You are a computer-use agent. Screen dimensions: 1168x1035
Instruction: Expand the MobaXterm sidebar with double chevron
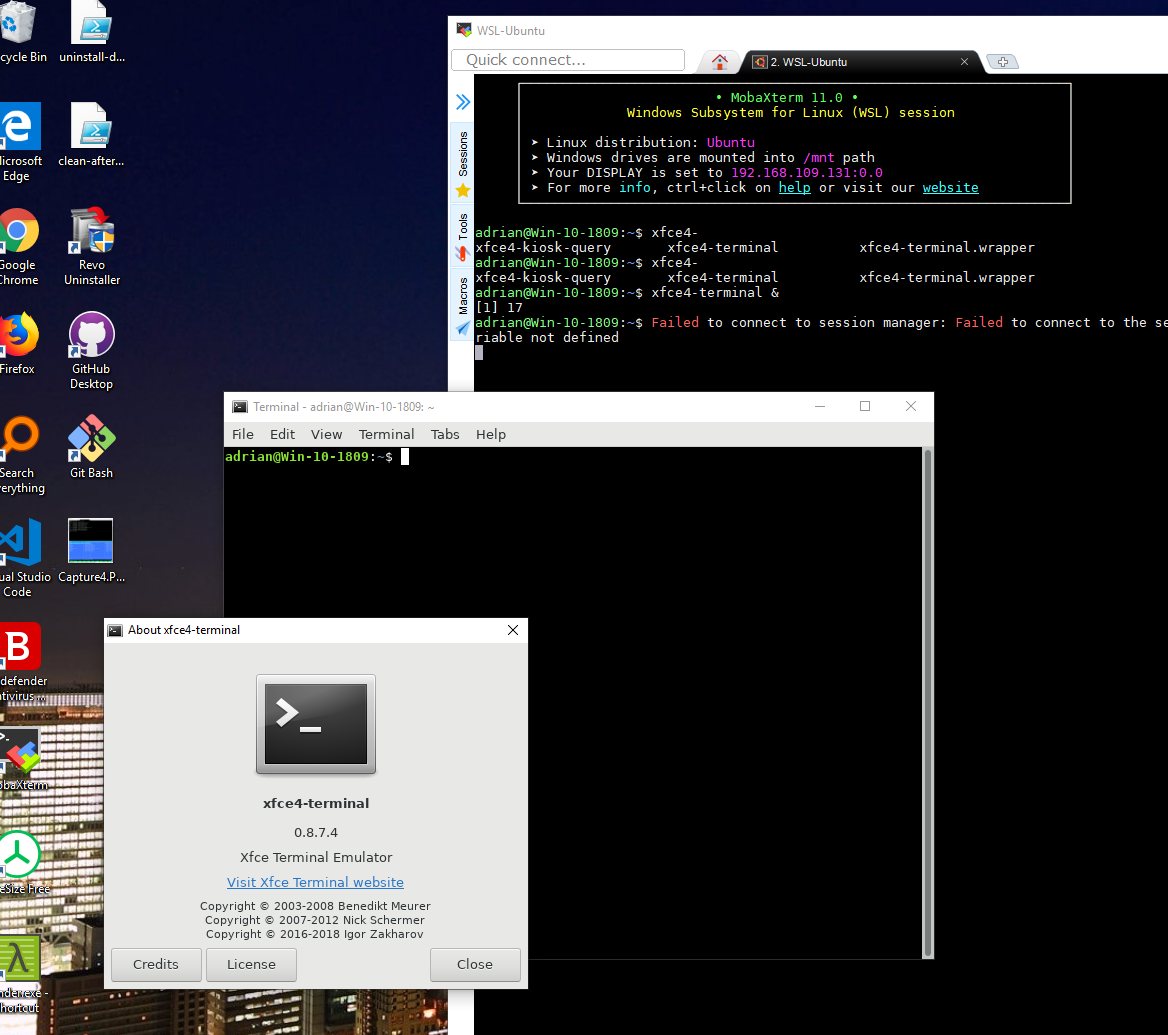(463, 102)
